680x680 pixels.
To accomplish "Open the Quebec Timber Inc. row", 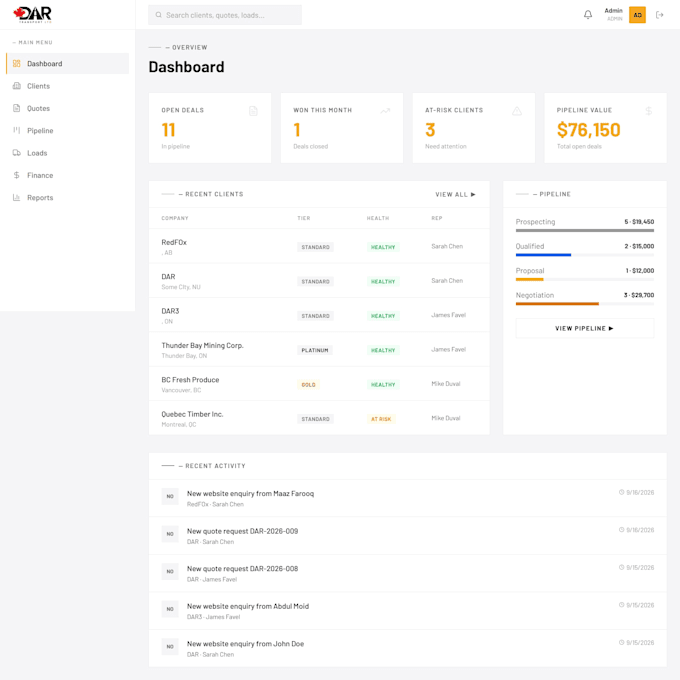I will [x=319, y=418].
